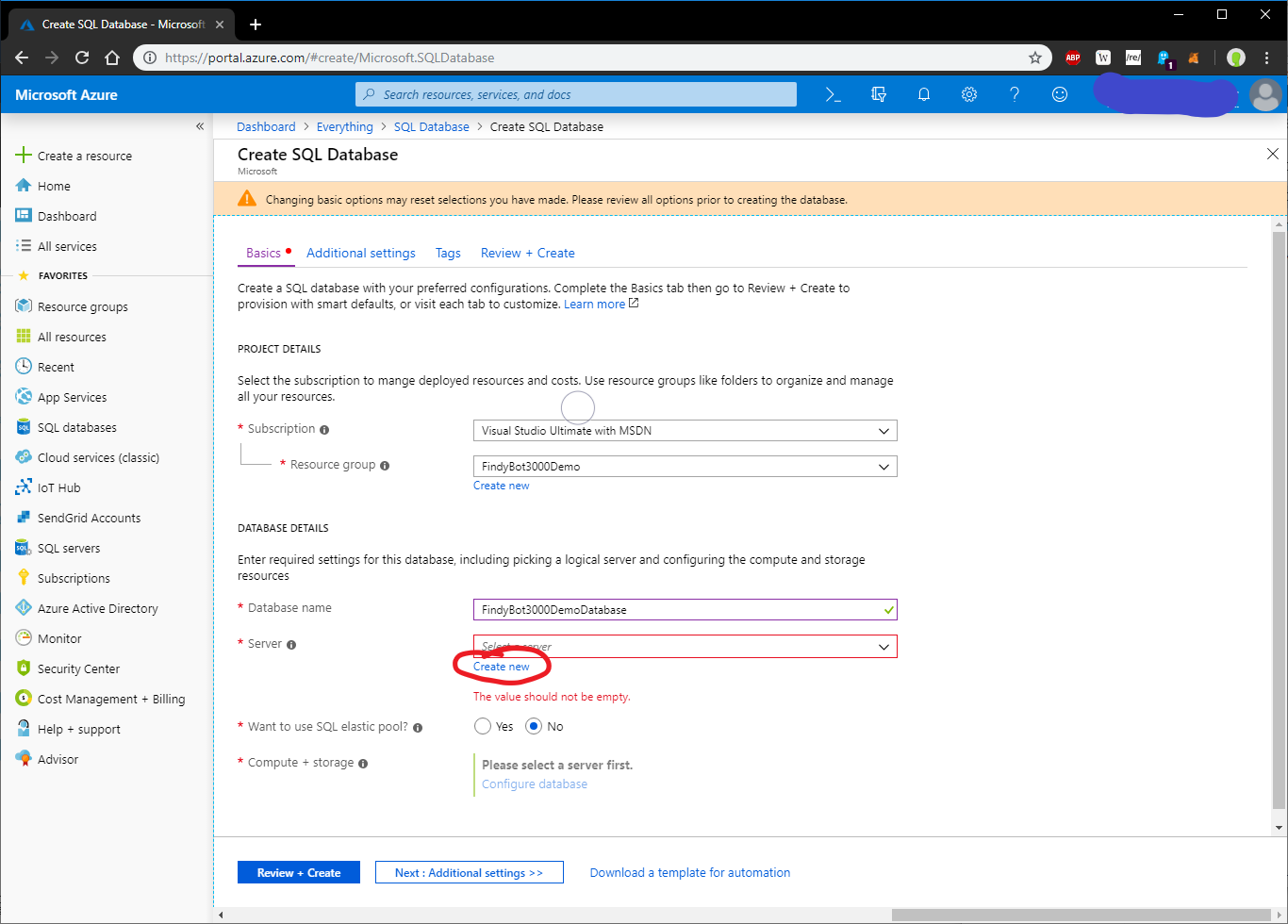This screenshot has height=924, width=1288.
Task: Click the Azure Active Directory icon
Action: click(24, 607)
